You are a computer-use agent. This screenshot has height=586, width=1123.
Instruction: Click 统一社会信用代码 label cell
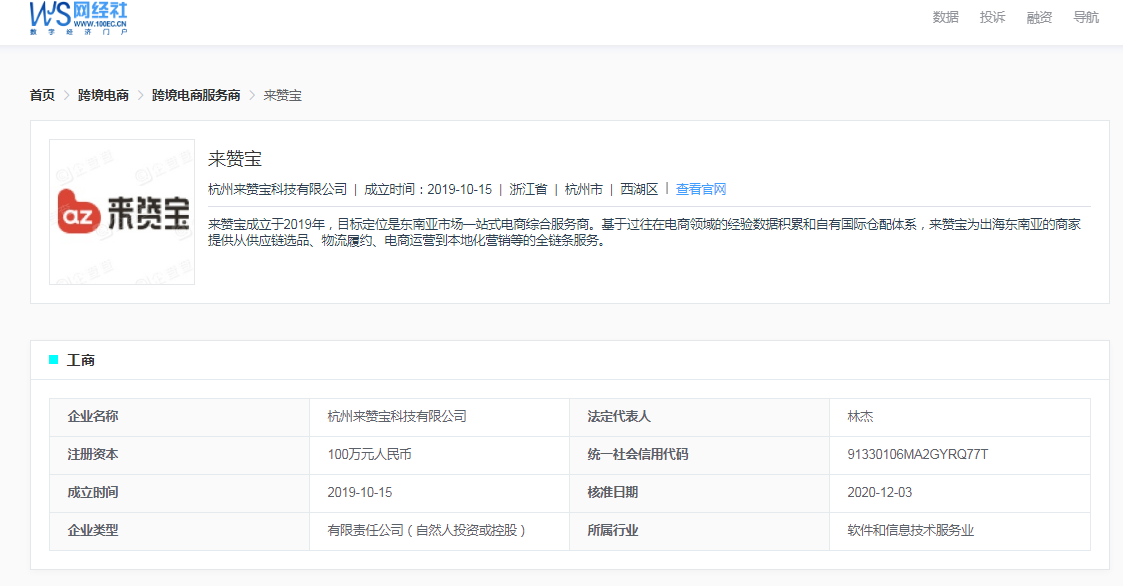point(699,455)
